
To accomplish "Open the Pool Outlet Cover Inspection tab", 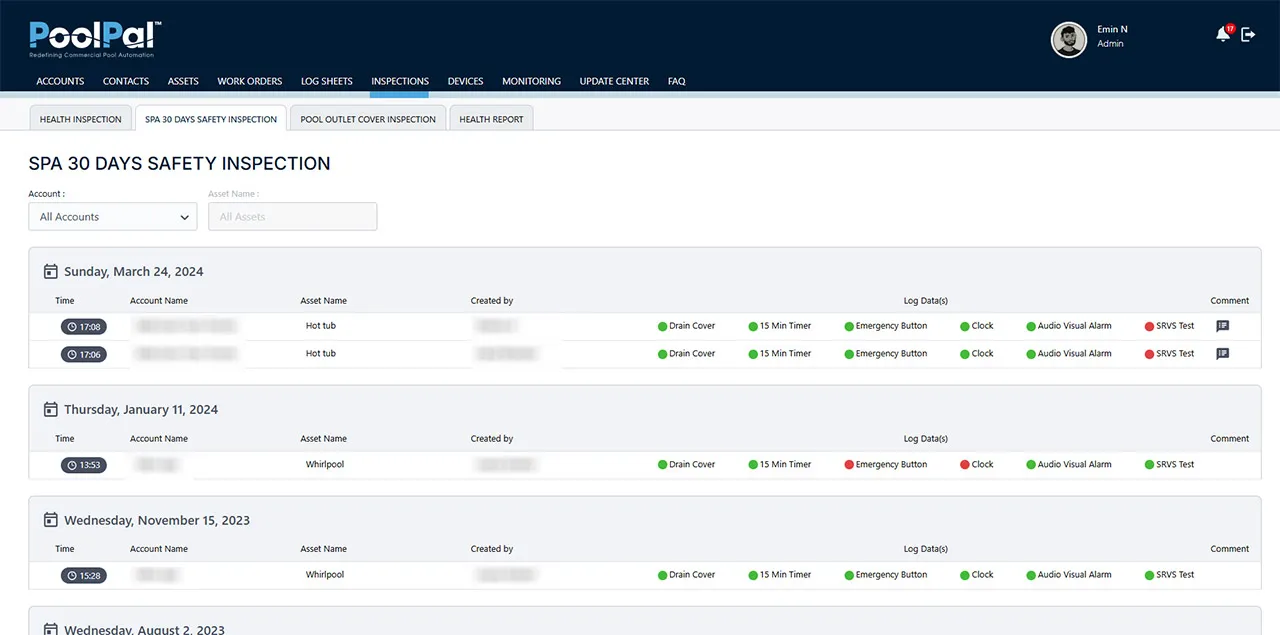I will coord(368,119).
